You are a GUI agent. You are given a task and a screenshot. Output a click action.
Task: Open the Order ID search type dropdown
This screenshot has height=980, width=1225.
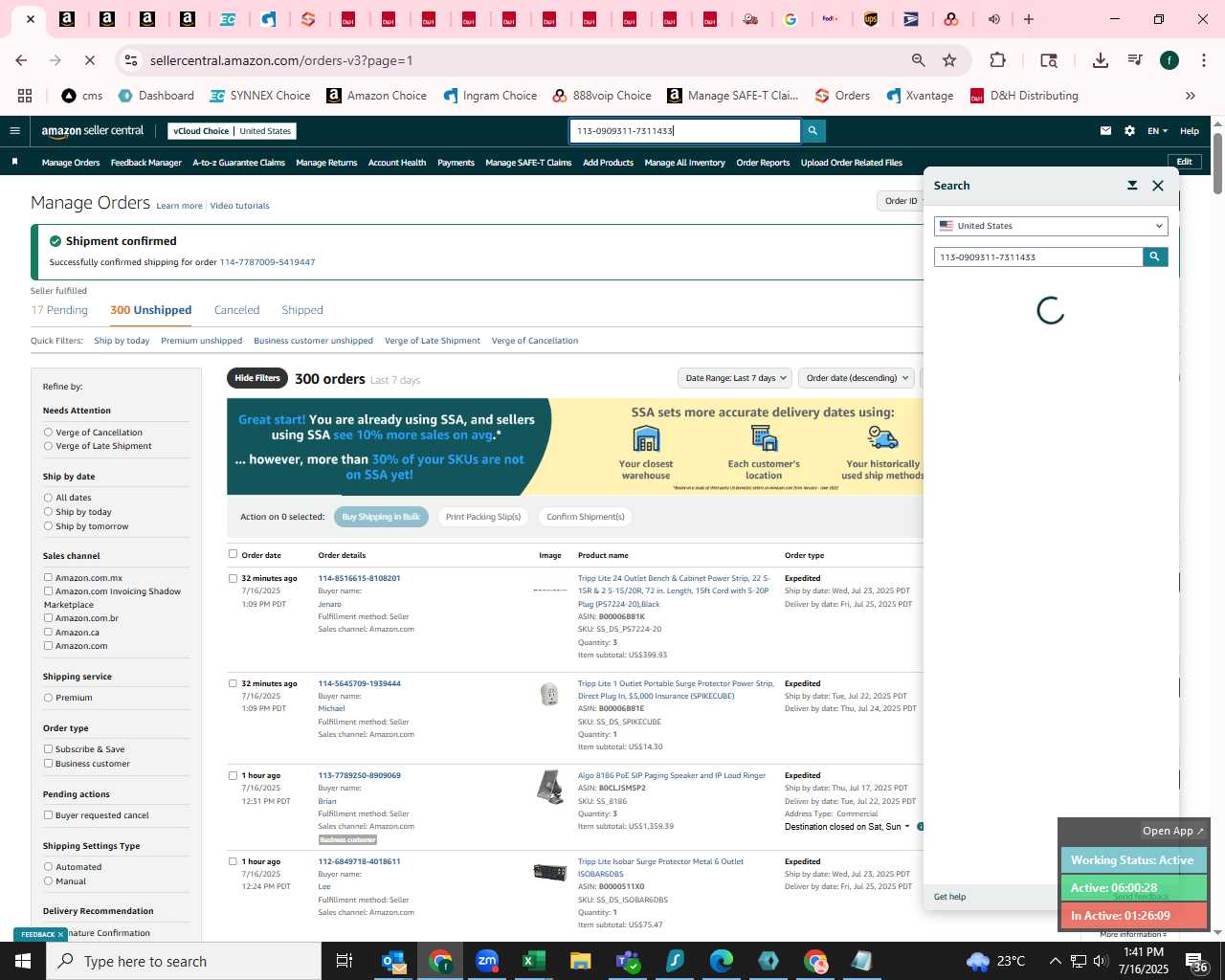tap(901, 201)
